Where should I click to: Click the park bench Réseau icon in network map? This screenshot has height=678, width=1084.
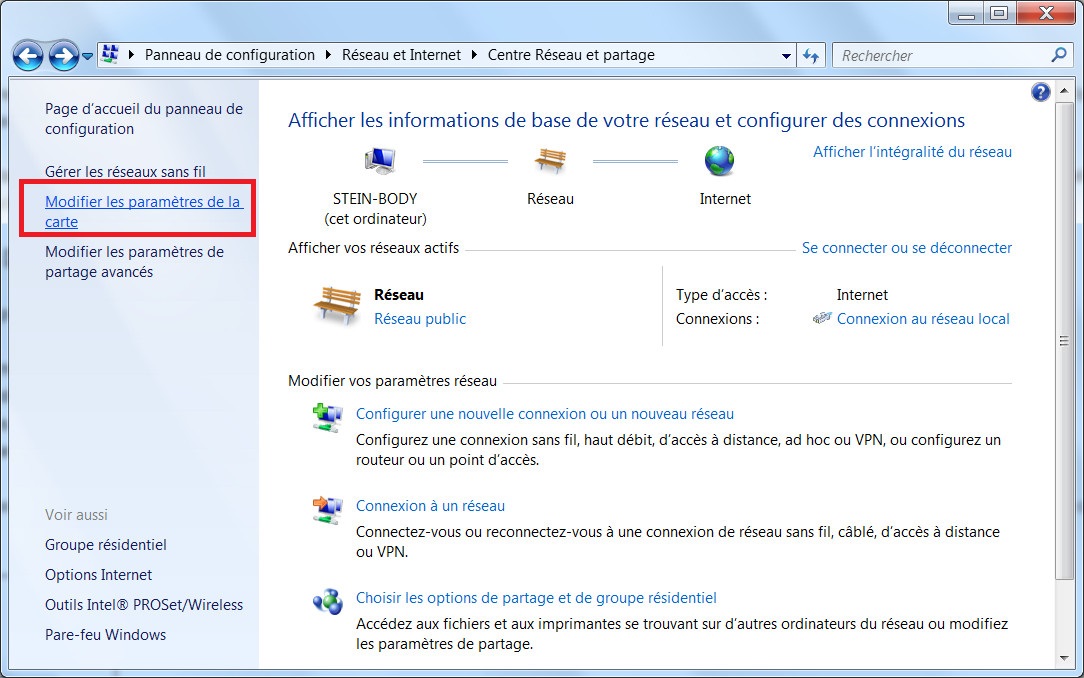click(550, 161)
